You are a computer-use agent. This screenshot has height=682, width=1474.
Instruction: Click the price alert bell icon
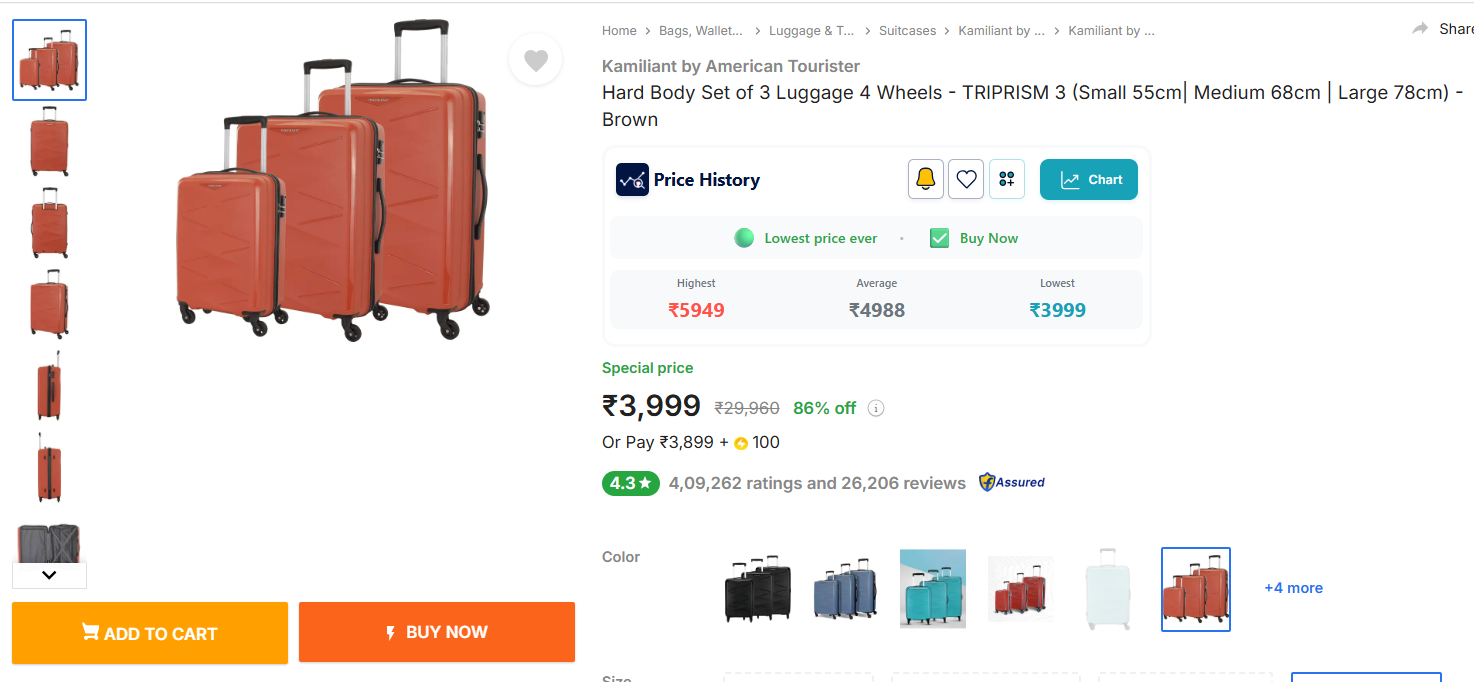pyautogui.click(x=925, y=180)
